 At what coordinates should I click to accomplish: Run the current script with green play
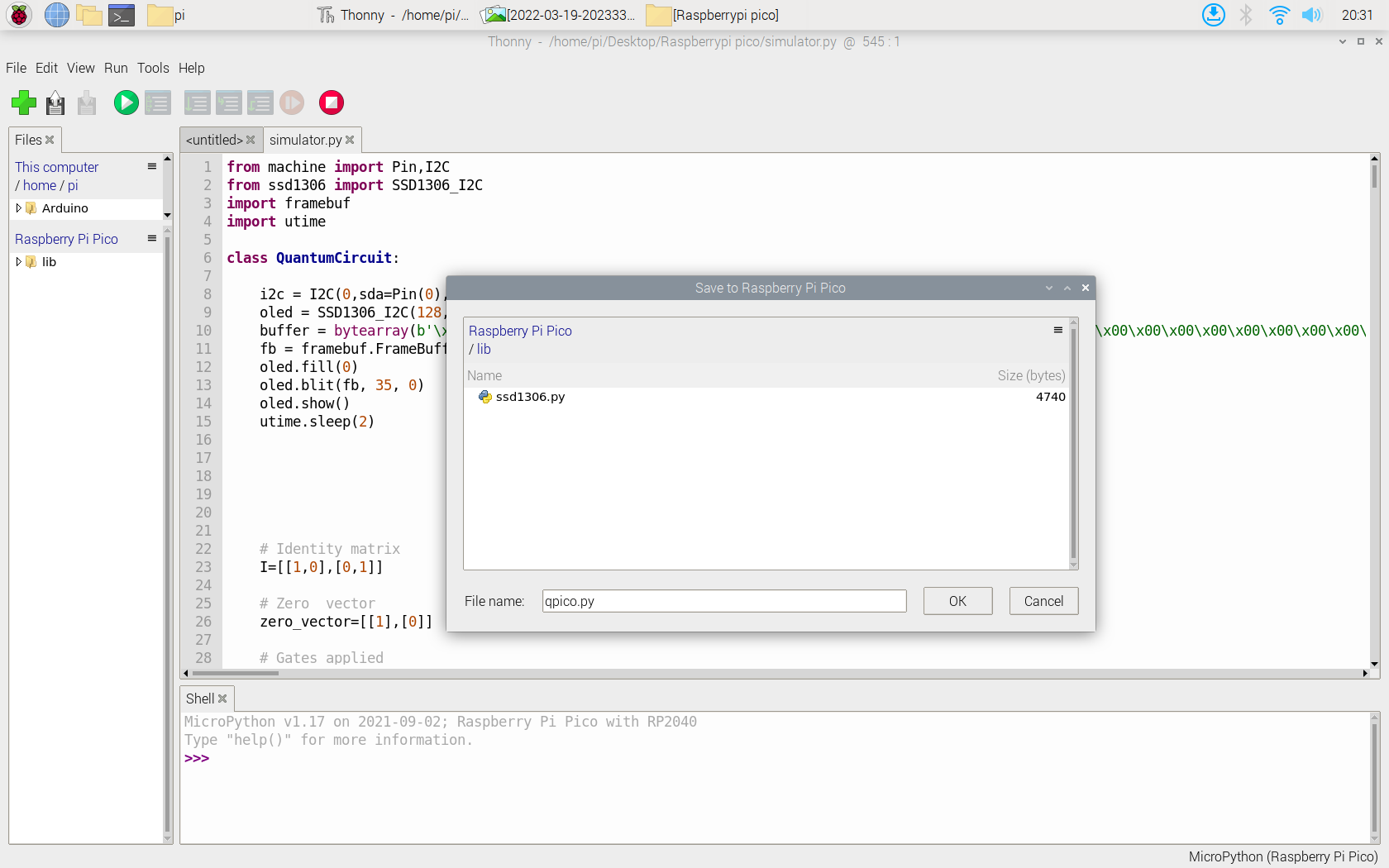tap(126, 103)
